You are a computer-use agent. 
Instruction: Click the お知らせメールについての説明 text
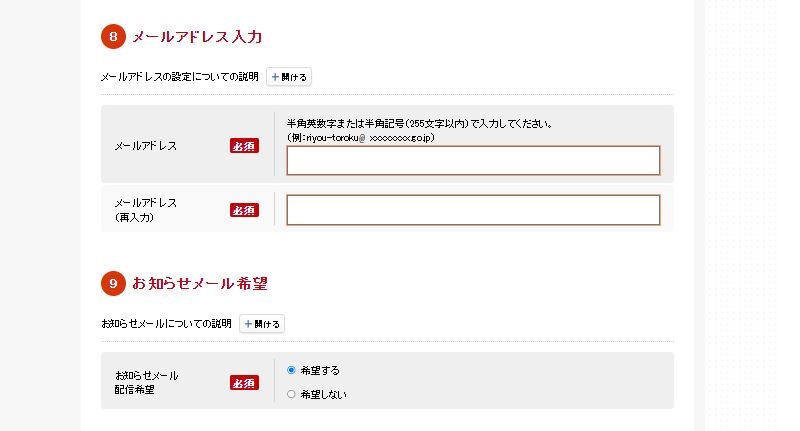[166, 324]
